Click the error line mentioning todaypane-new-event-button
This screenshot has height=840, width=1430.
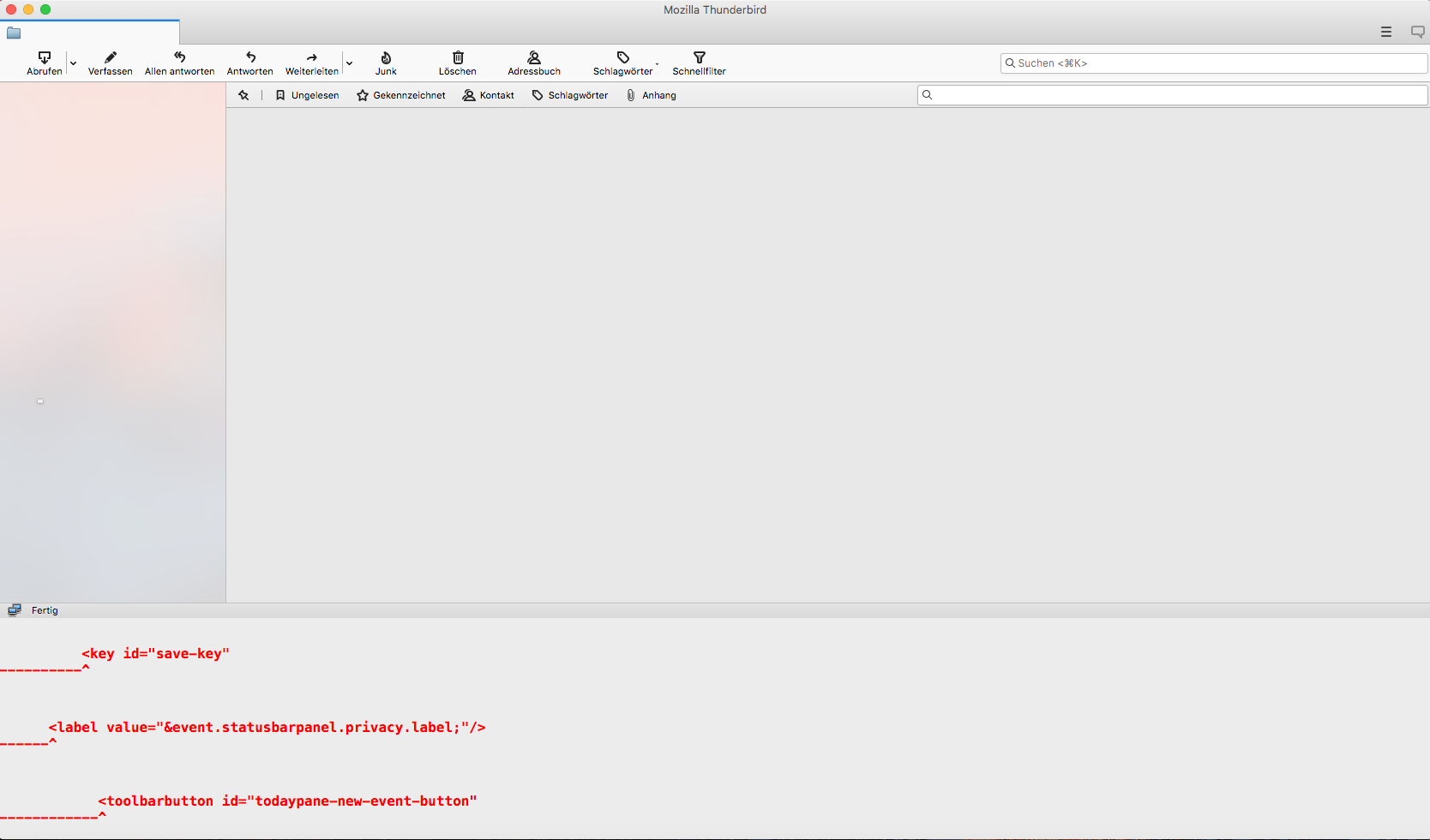(x=288, y=801)
